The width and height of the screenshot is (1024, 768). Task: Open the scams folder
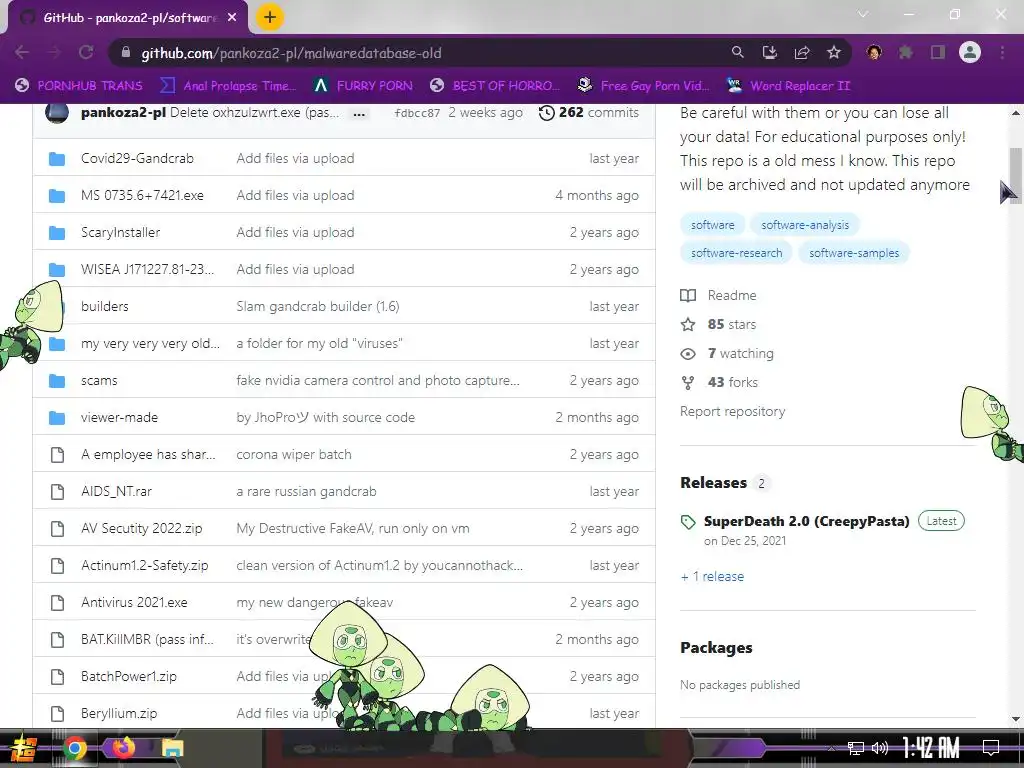point(99,380)
